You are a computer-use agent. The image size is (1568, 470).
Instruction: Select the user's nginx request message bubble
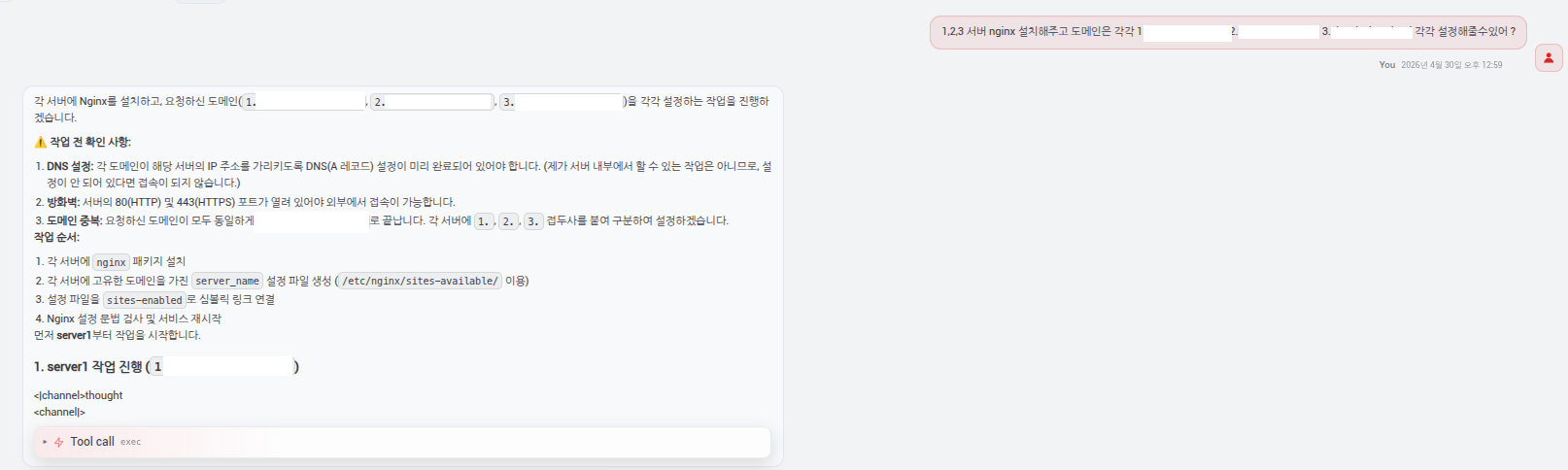[1228, 32]
